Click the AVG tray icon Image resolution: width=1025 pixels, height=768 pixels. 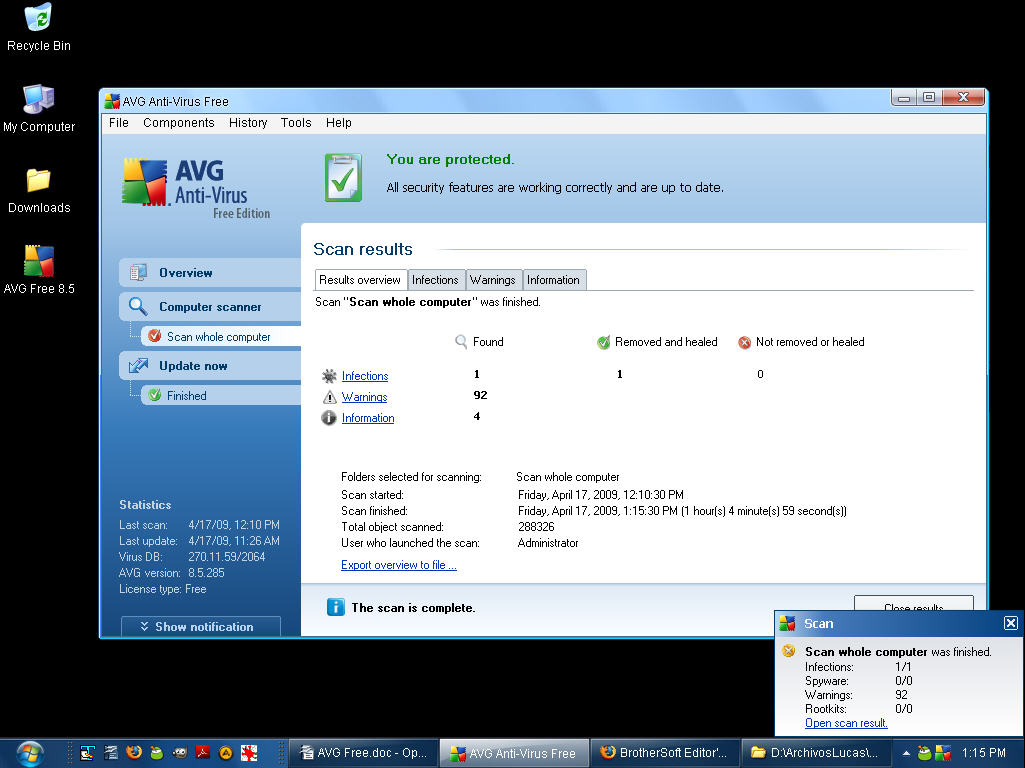point(943,753)
